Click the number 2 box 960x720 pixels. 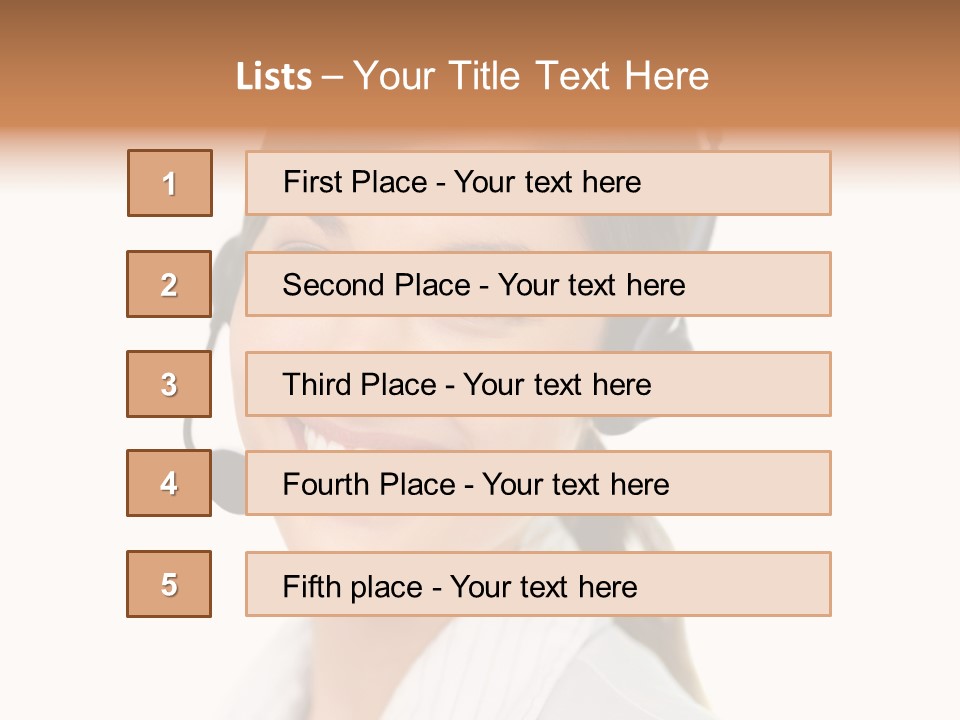169,284
